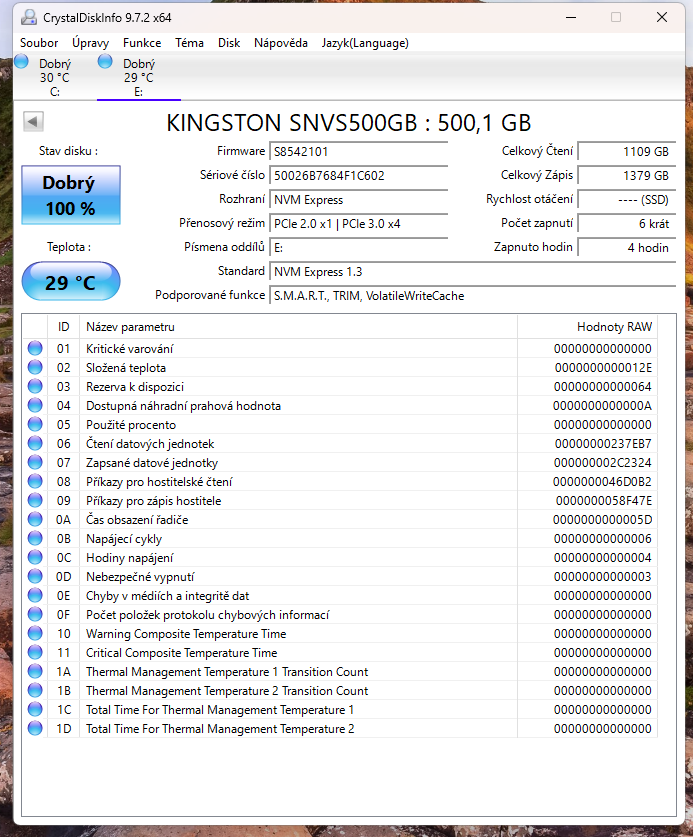Open the Nápověda menu
Viewport: 693px width, 837px height.
pos(281,43)
